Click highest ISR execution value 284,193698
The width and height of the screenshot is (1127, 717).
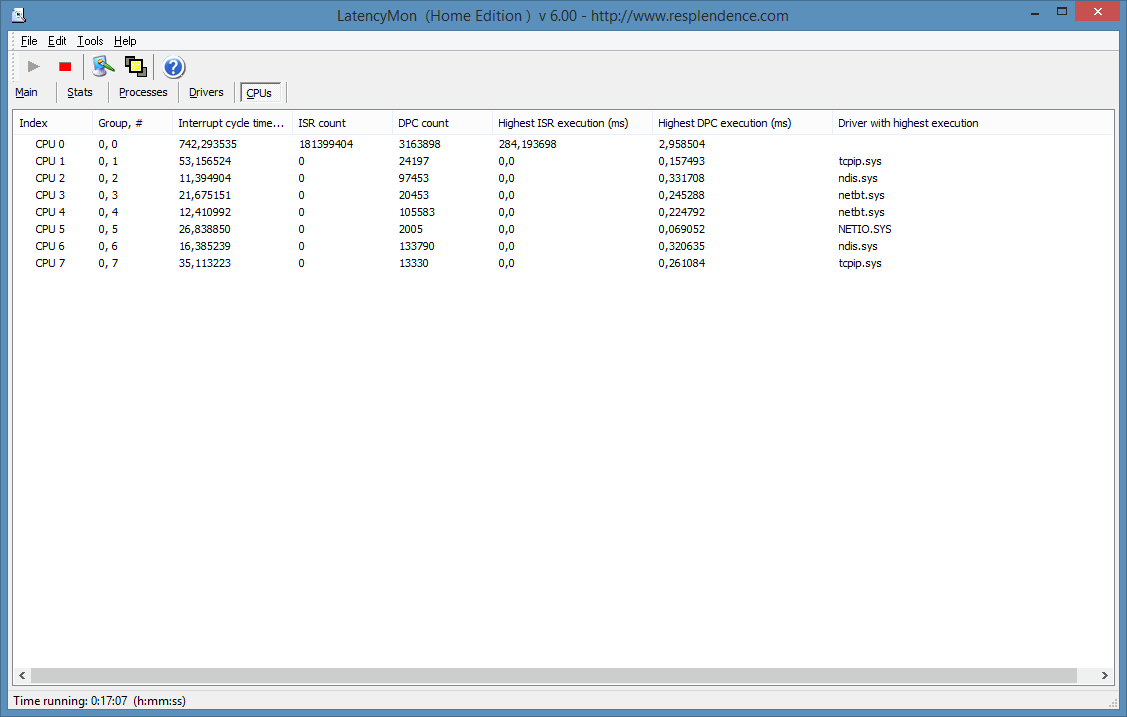[x=528, y=144]
